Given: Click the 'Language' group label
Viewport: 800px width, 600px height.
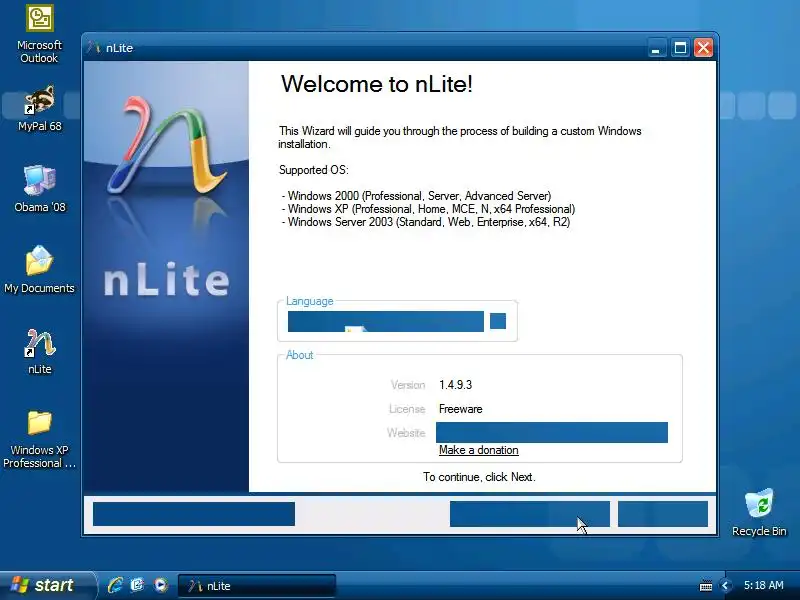Looking at the screenshot, I should [309, 301].
